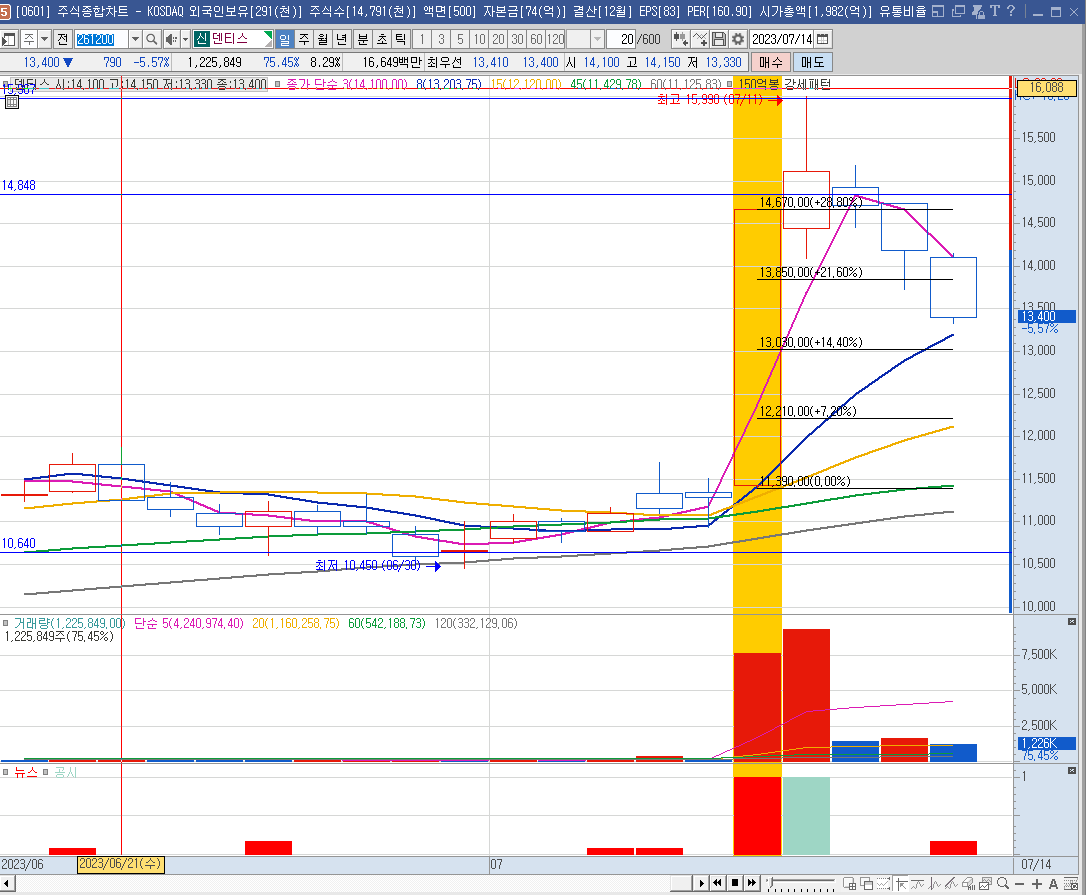Screen dimensions: 1086x895
Task: Open the calendar date picker icon
Action: point(823,39)
